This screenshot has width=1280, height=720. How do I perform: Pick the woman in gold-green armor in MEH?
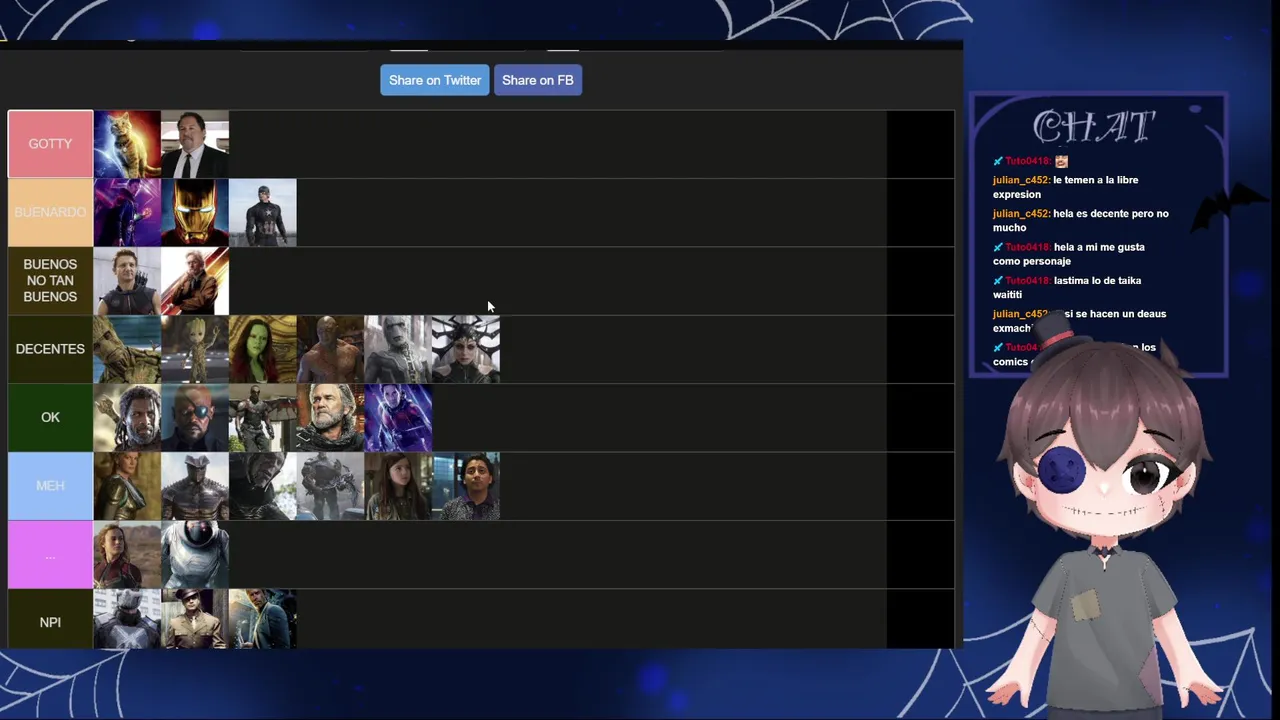[x=127, y=486]
